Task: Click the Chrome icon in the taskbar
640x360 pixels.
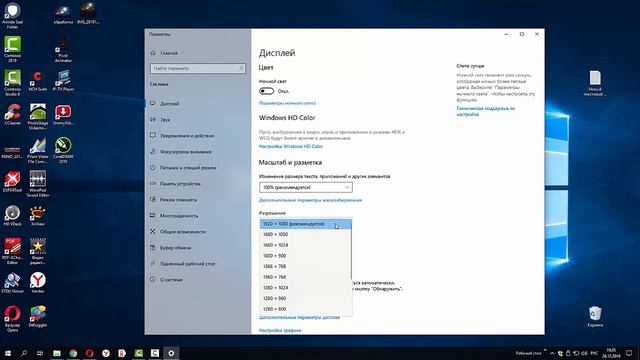Action: (x=73, y=353)
